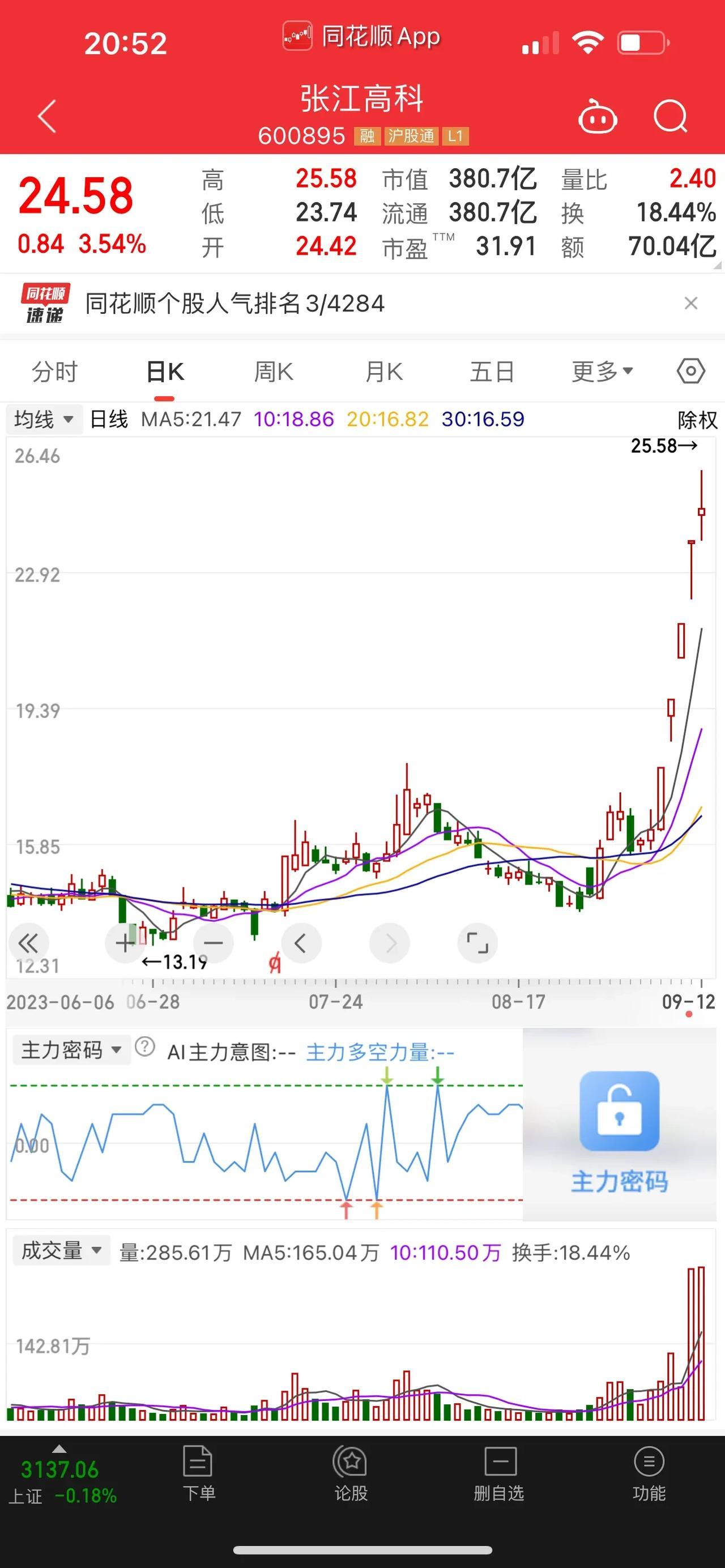Tap the purple 10:18.86 MA value
Image resolution: width=725 pixels, height=1568 pixels.
click(294, 420)
